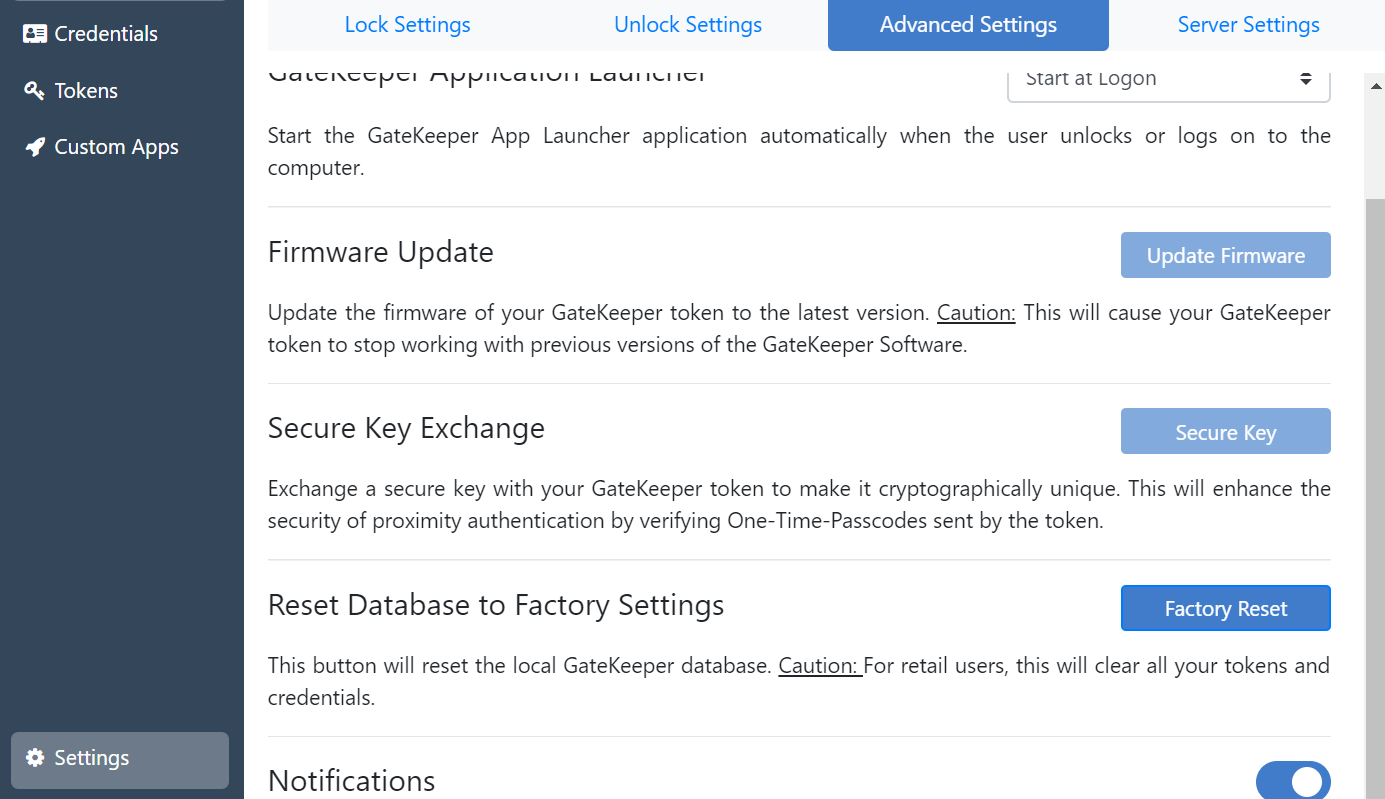Screen dimensions: 1385x799
Task: Go to the Server Settings tab
Action: pyautogui.click(x=1248, y=25)
